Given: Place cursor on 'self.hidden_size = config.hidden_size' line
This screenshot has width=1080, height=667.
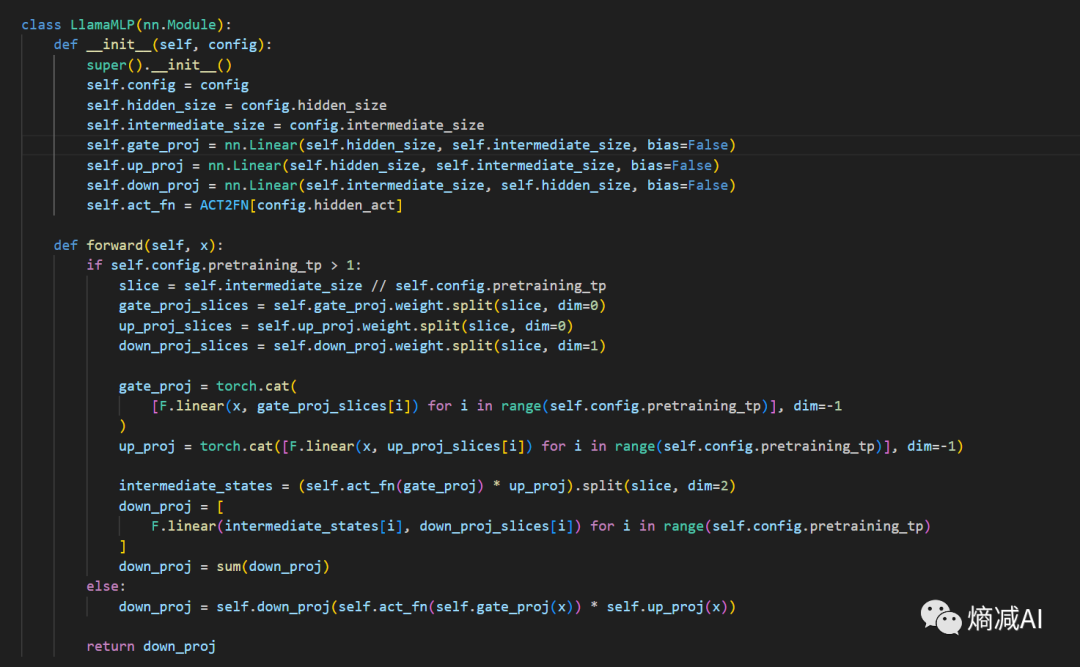Looking at the screenshot, I should [236, 105].
